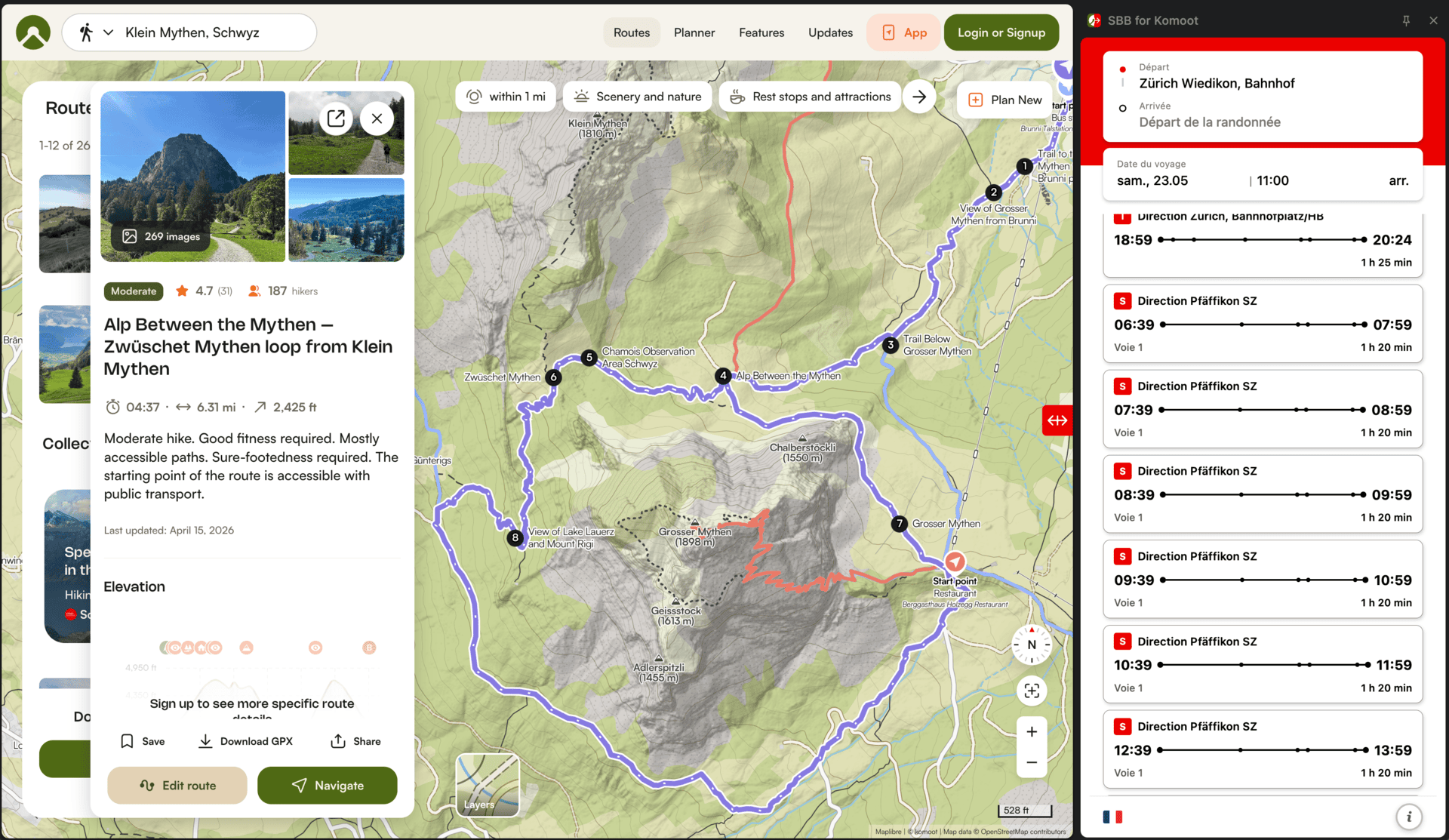Toggle the arr. arrival time option
The height and width of the screenshot is (840, 1449).
(1398, 180)
